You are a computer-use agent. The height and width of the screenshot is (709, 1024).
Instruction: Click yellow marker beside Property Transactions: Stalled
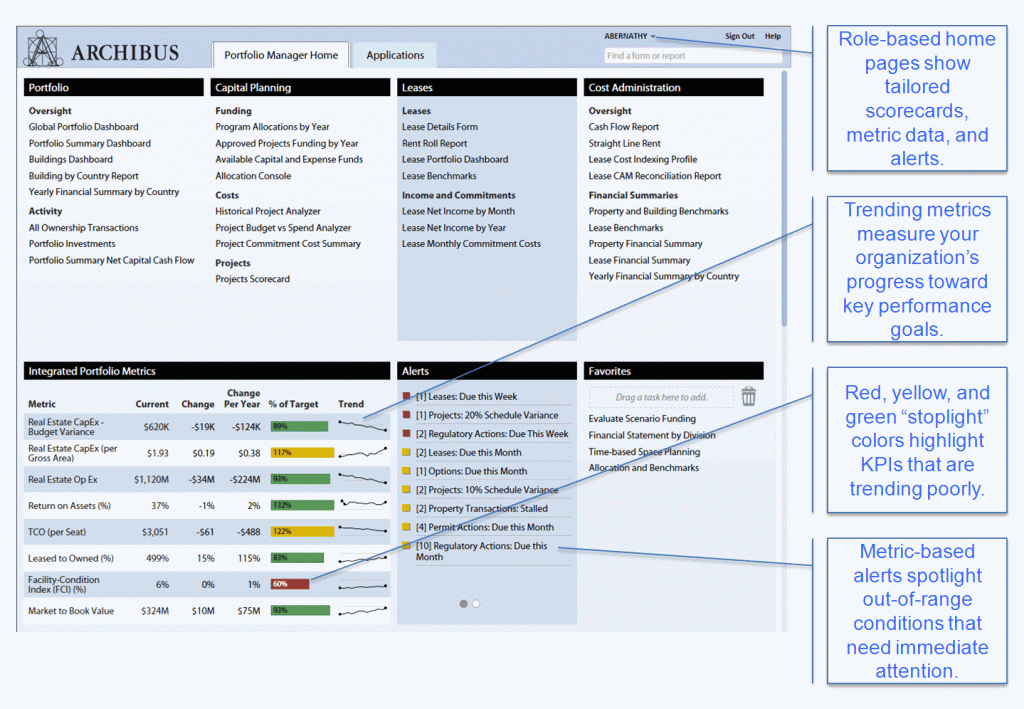[406, 508]
